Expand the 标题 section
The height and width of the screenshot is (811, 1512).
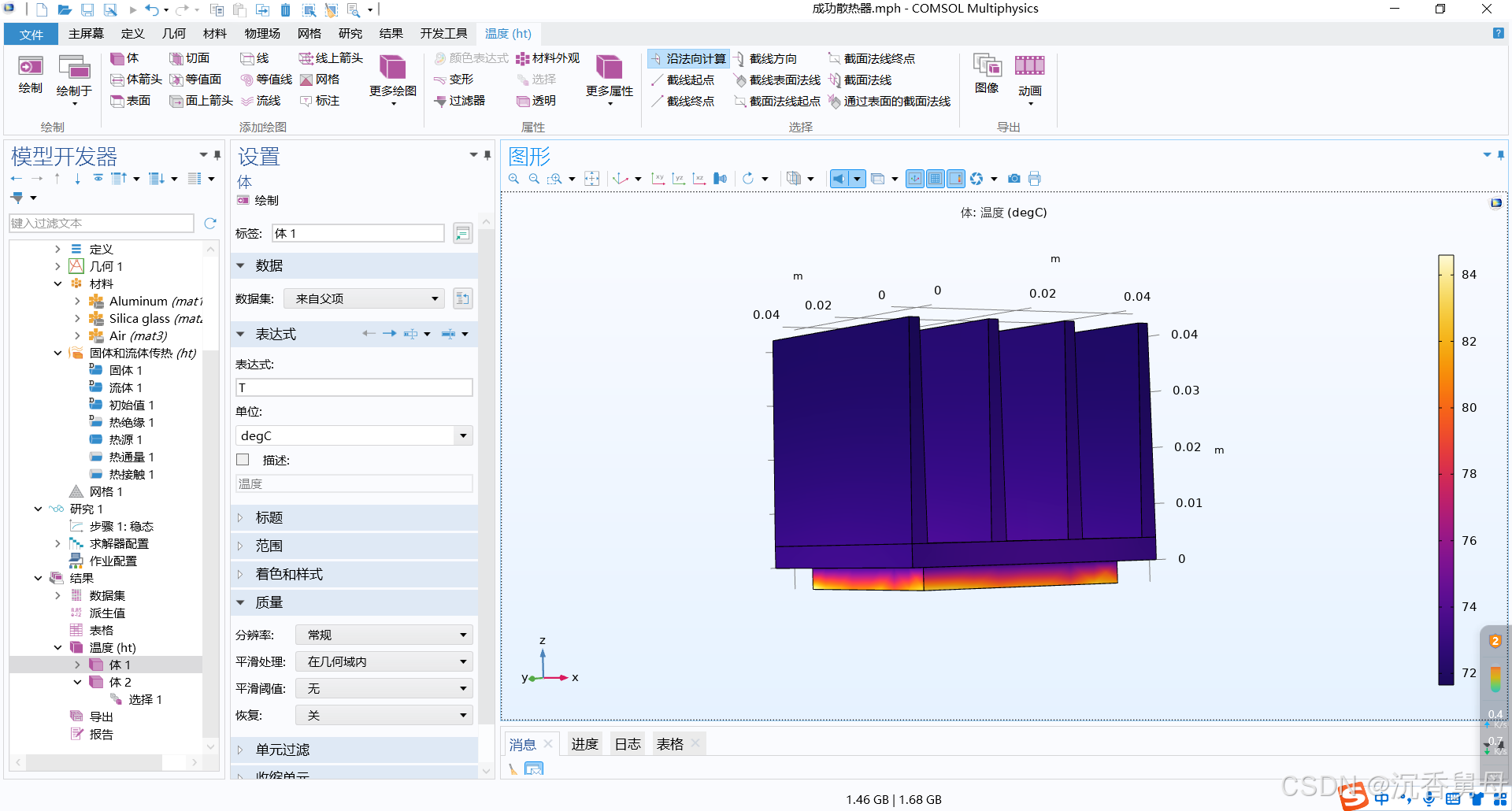click(x=354, y=517)
